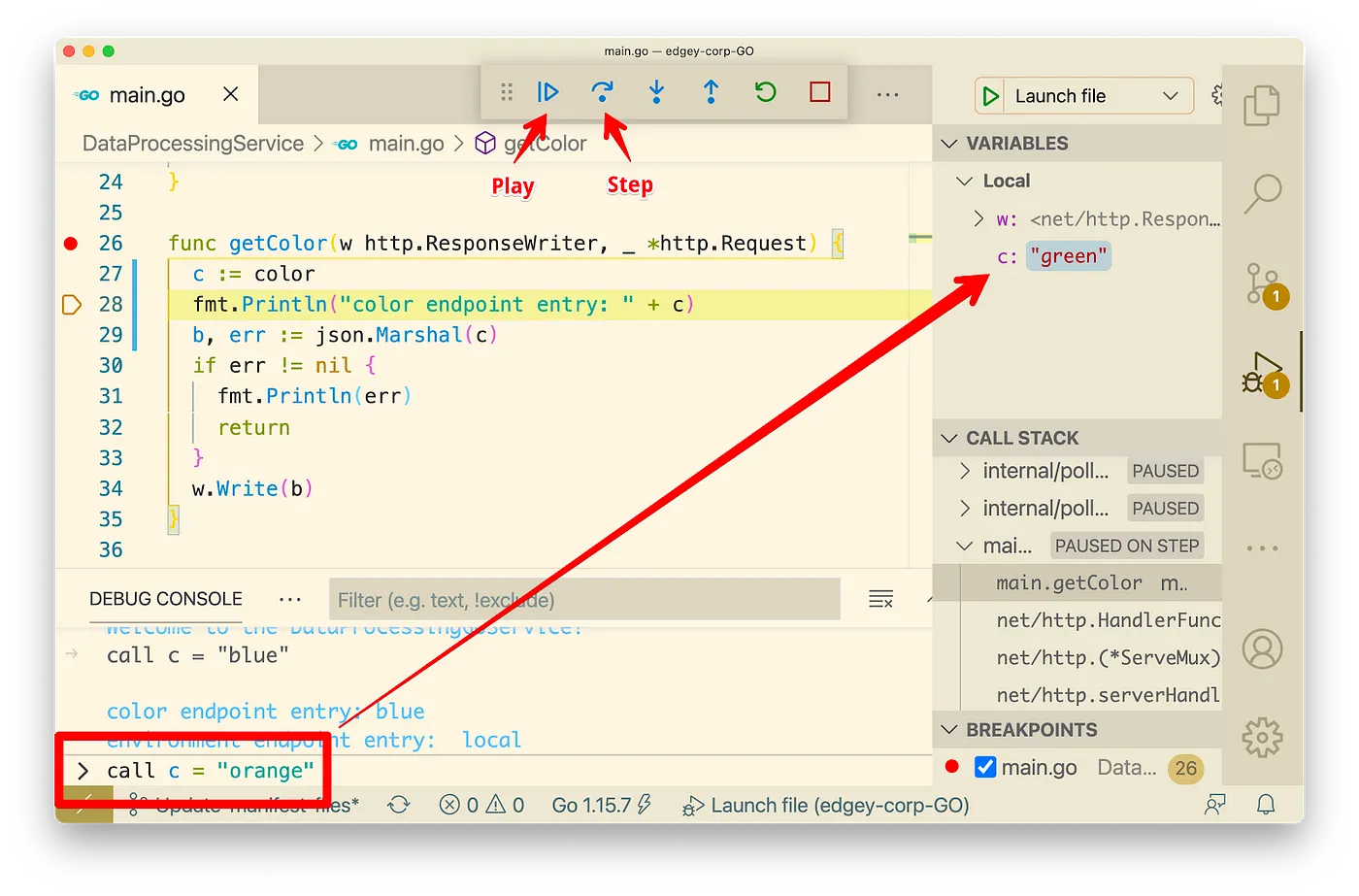
Task: Select the "green" value of variable c
Action: point(1069,256)
